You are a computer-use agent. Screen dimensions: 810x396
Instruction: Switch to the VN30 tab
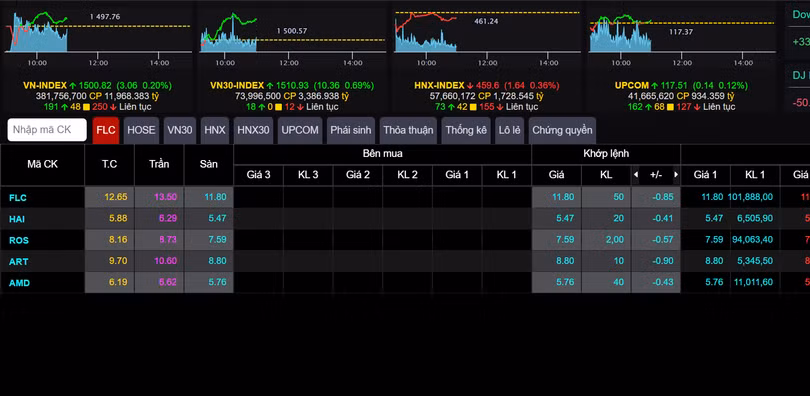pyautogui.click(x=180, y=130)
